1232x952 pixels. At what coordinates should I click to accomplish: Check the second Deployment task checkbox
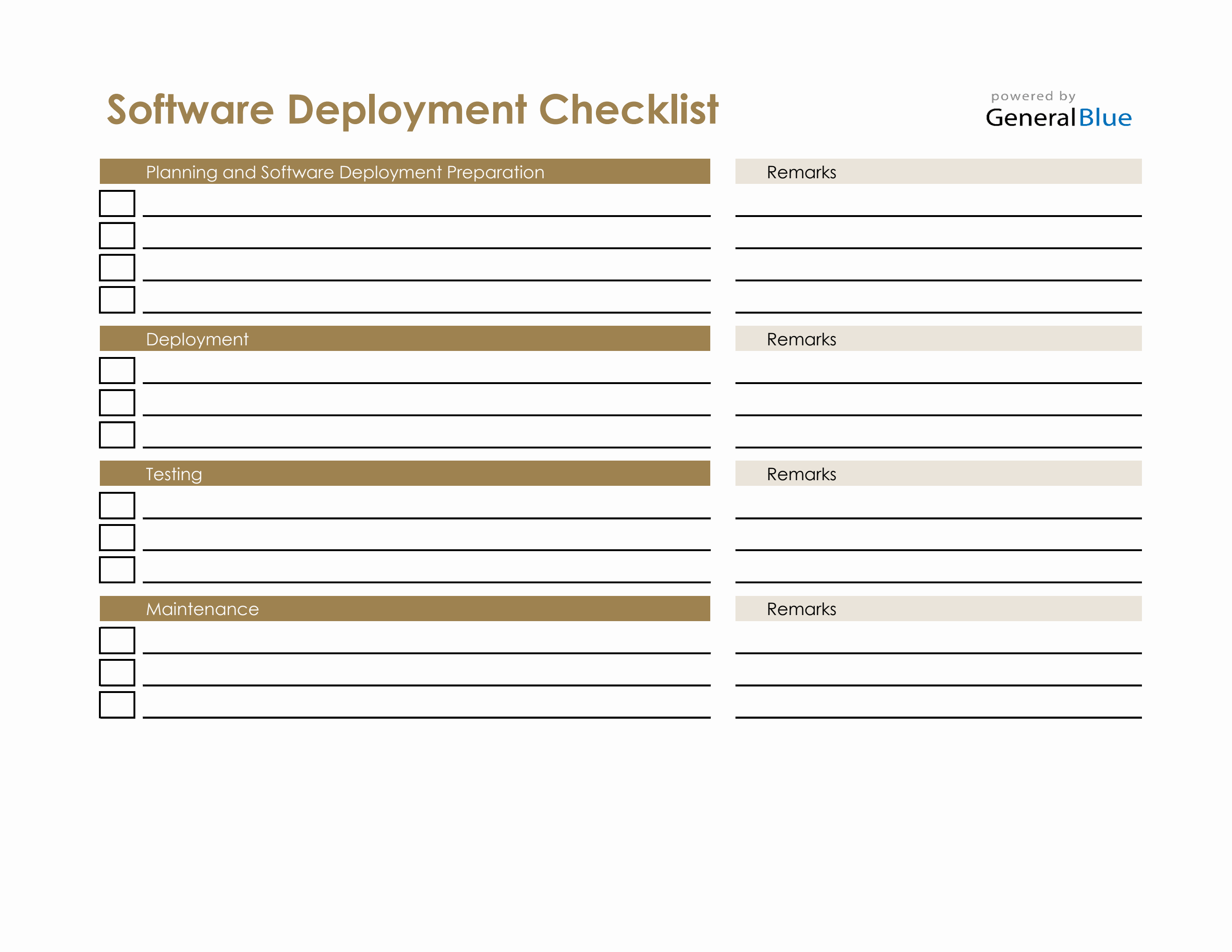click(117, 403)
